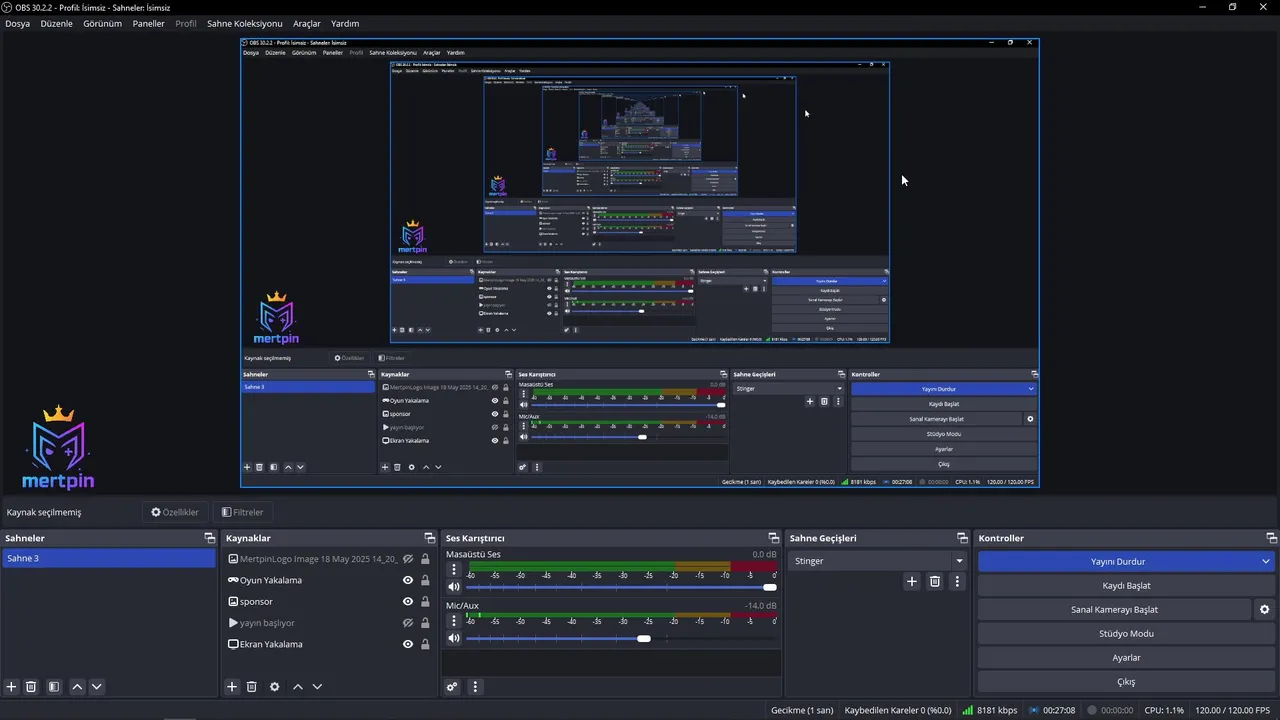Add a scene transition with plus
The height and width of the screenshot is (720, 1280).
pyautogui.click(x=912, y=581)
